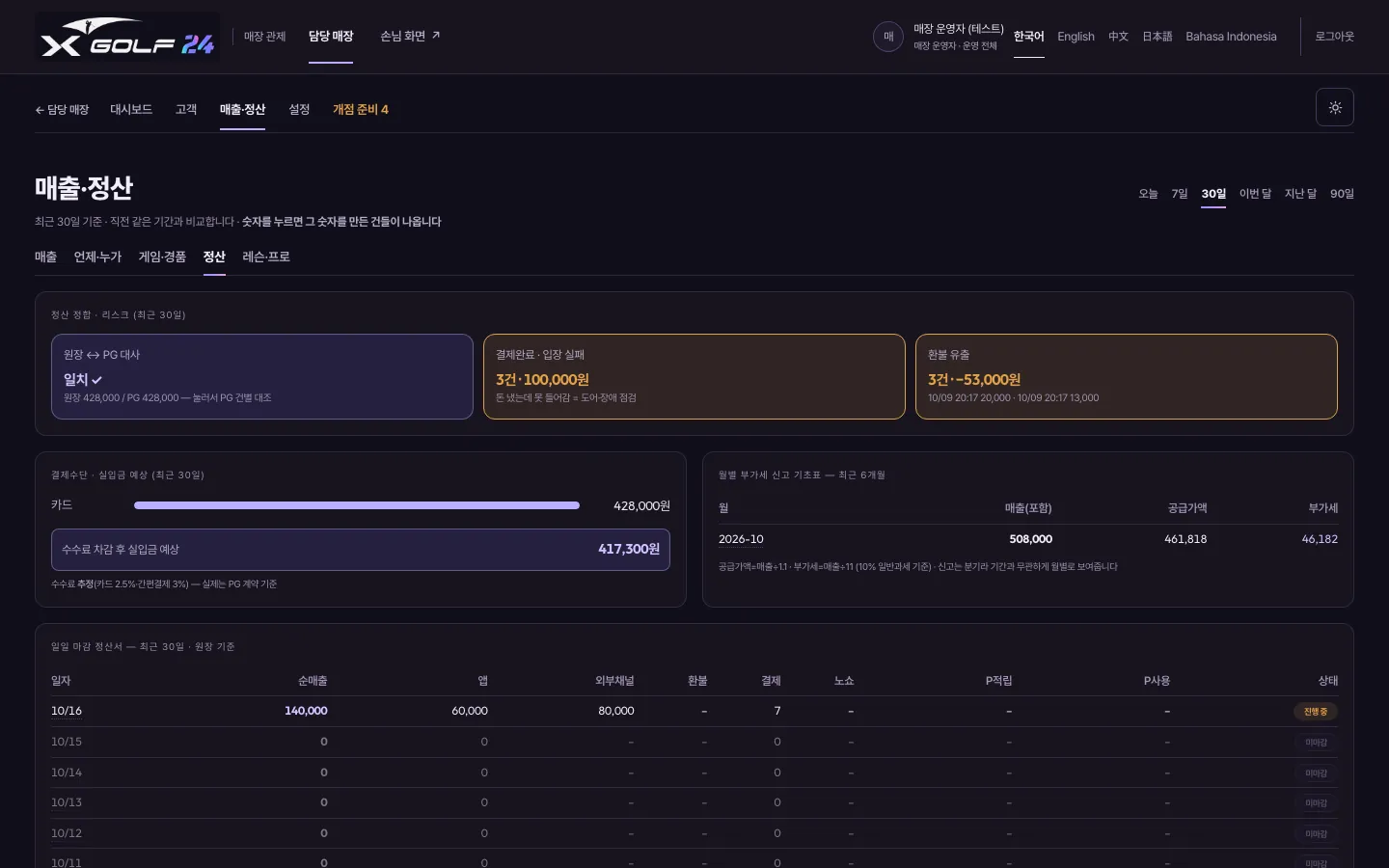Click the 카드 payment progress bar
Screen dimensions: 1389x868
tap(357, 505)
